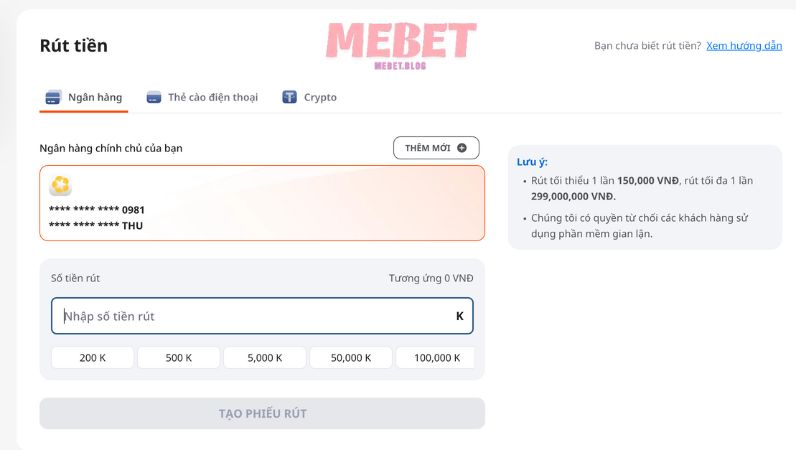Click the yellow bank logo on saved card
The height and width of the screenshot is (450, 800).
point(61,185)
